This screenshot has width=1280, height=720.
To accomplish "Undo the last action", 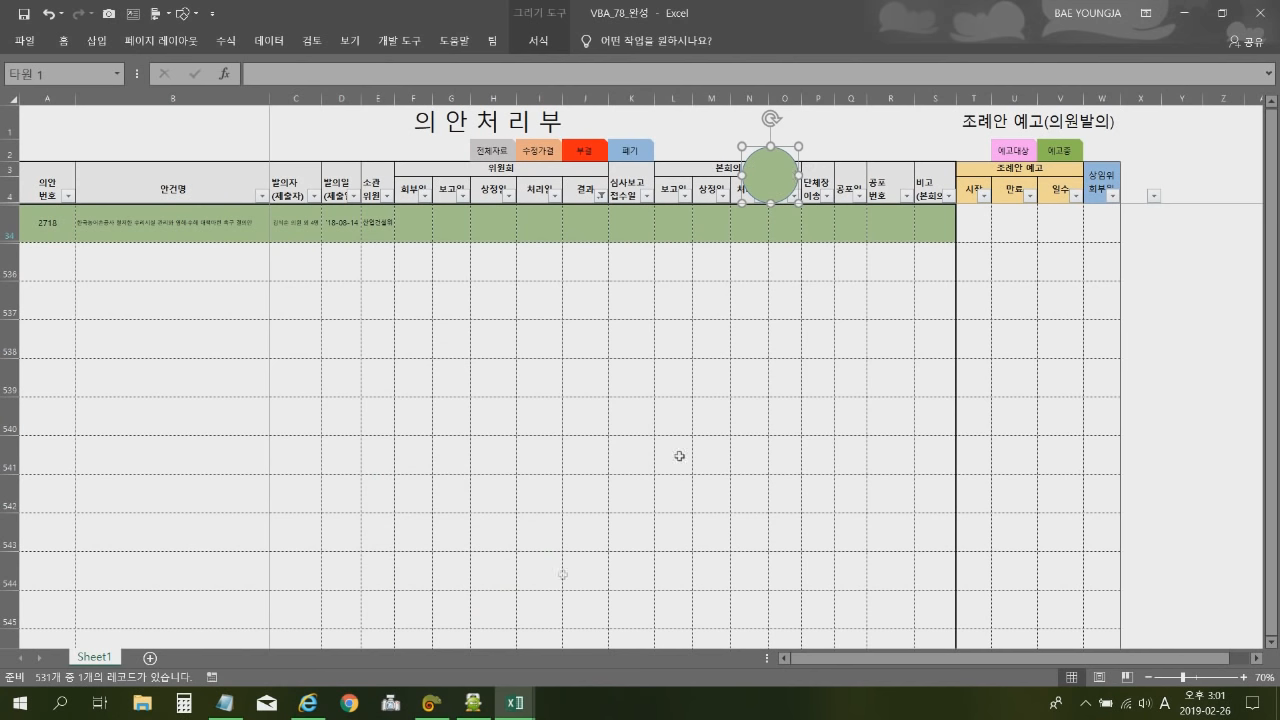I will pos(49,14).
